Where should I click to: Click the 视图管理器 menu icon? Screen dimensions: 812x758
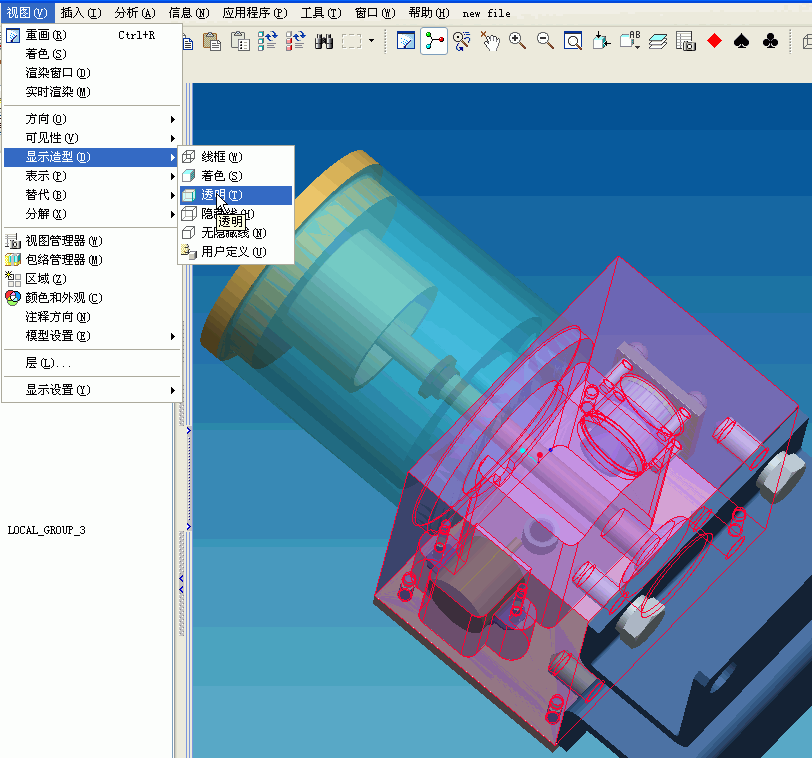[13, 241]
